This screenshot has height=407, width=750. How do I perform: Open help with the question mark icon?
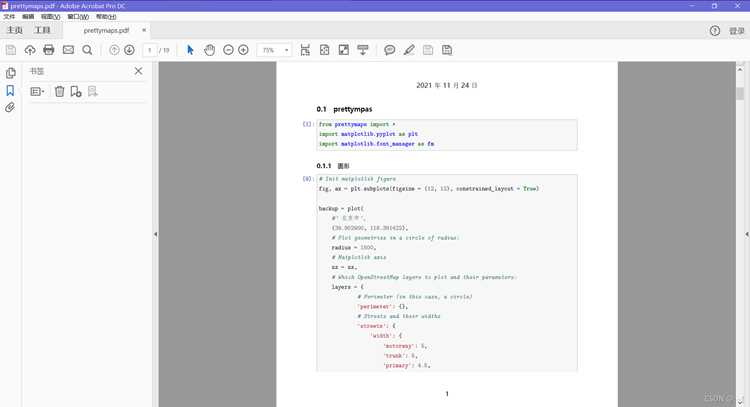click(715, 31)
